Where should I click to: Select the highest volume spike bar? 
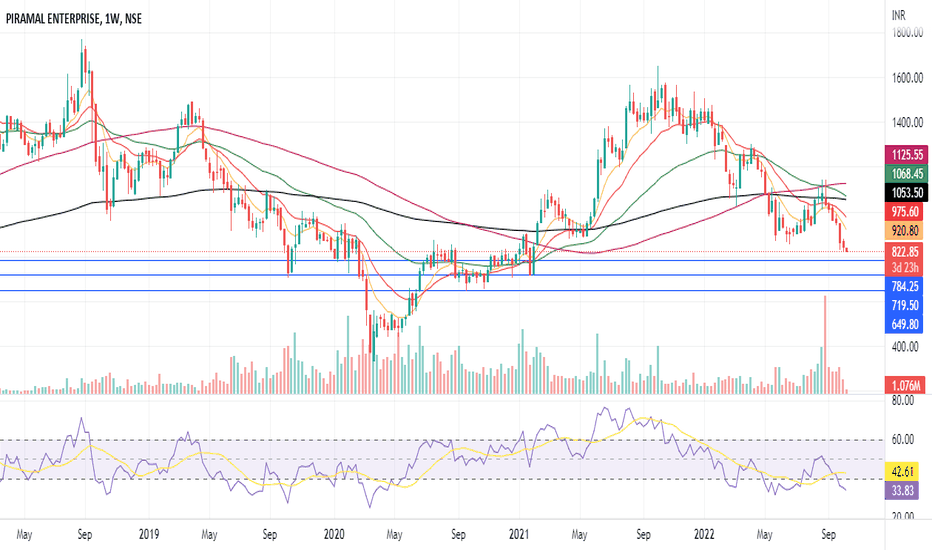[x=824, y=344]
